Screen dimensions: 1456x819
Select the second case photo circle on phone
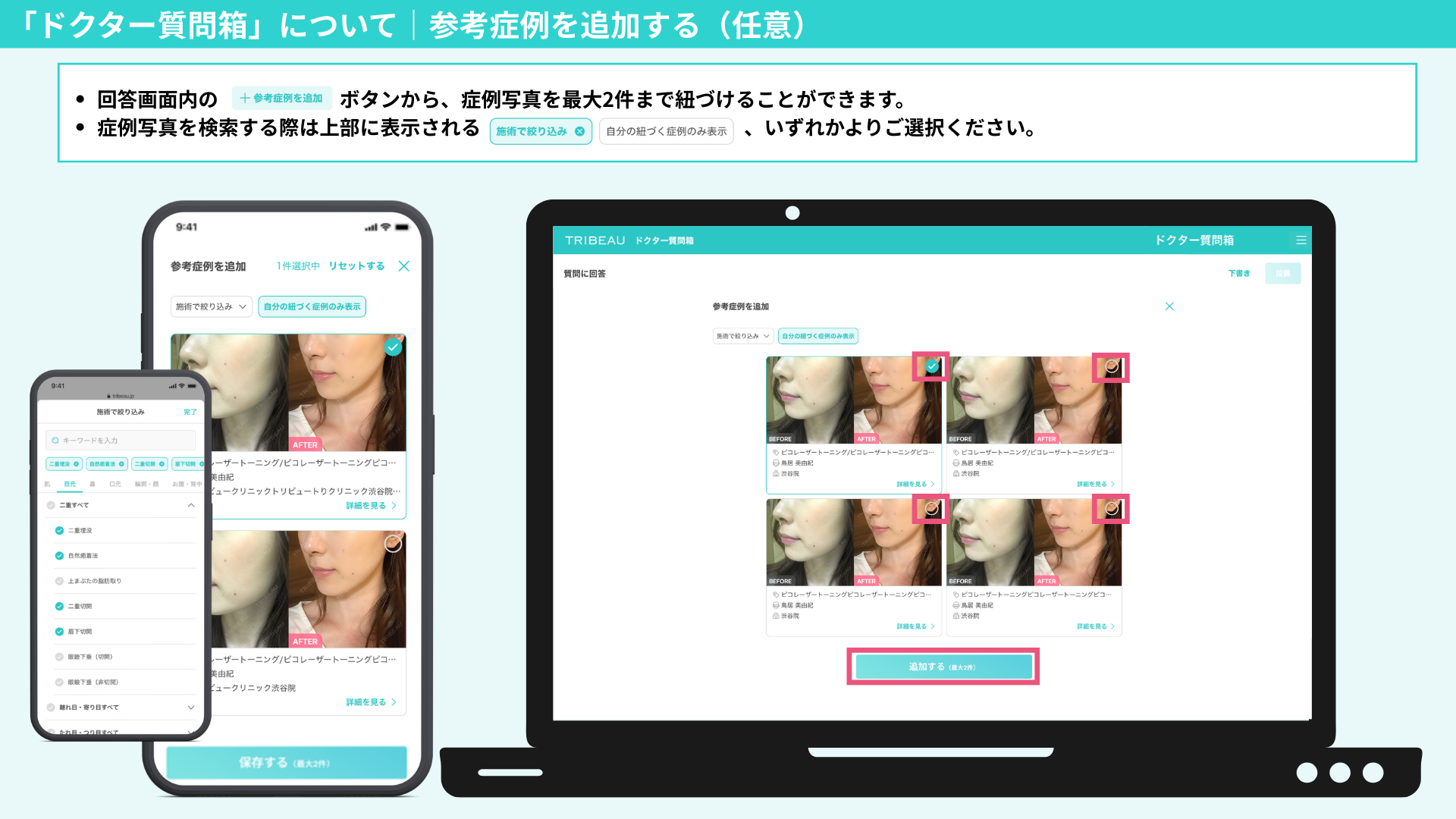(393, 543)
